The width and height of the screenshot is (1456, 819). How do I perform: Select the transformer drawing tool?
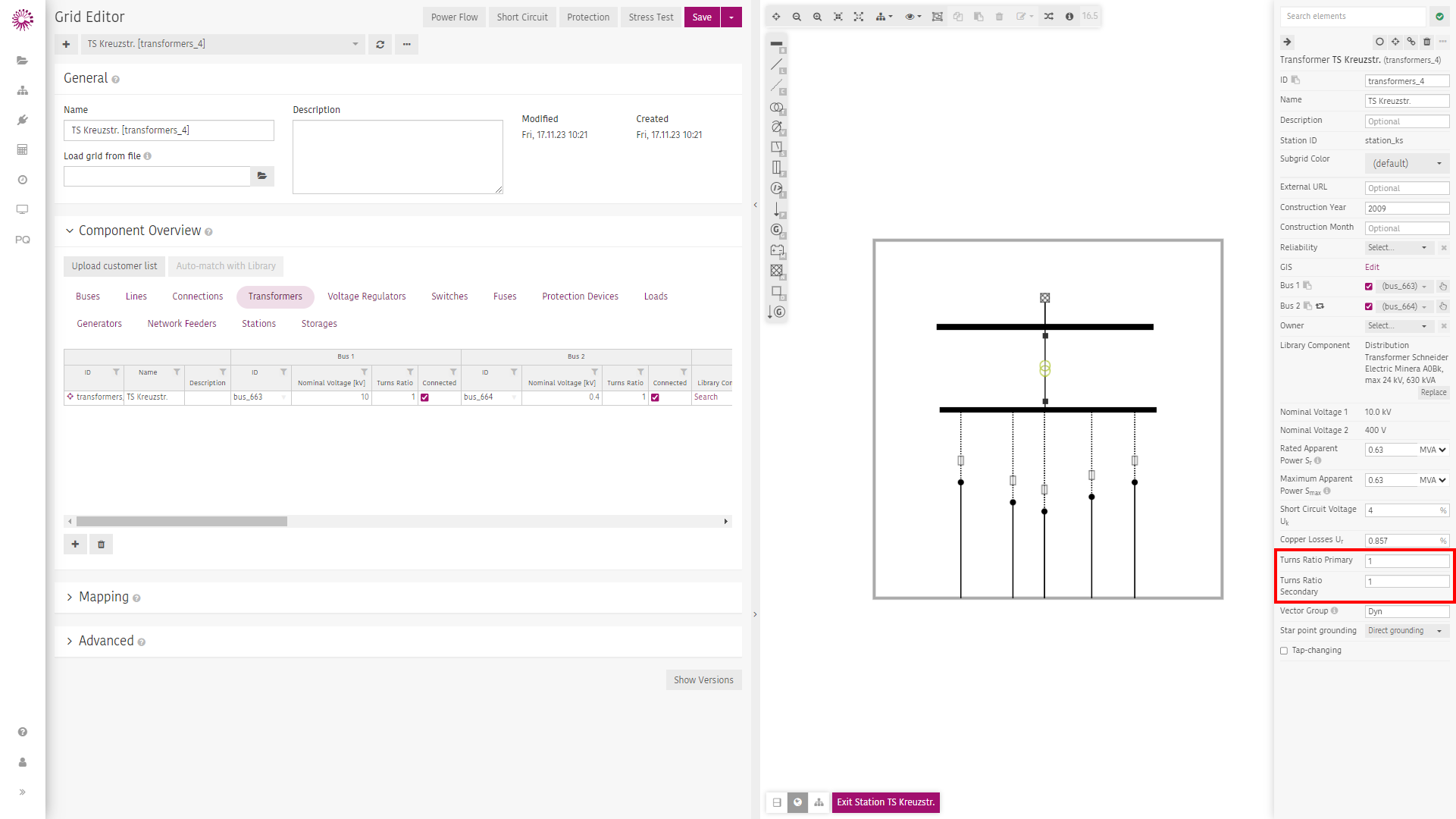777,108
